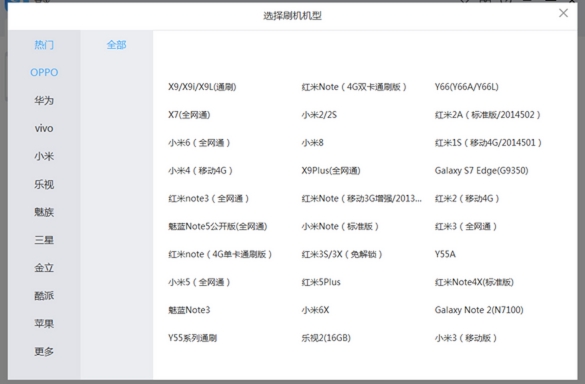Select the vivo brand
The image size is (585, 384).
pyautogui.click(x=44, y=128)
